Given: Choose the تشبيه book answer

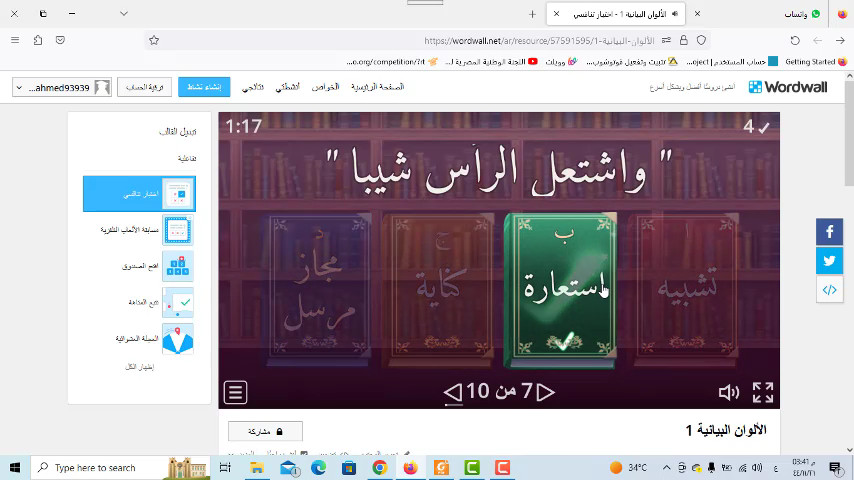Looking at the screenshot, I should [x=684, y=290].
